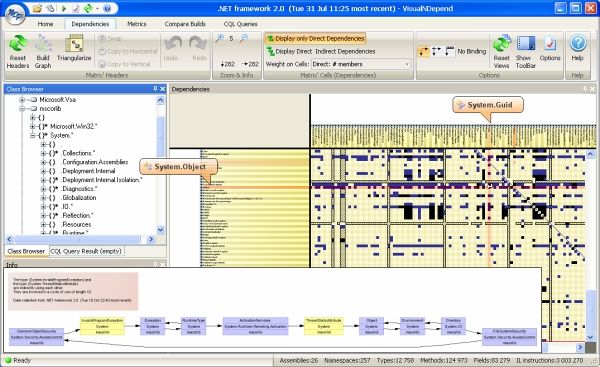Click the Help question mark icon

[578, 44]
